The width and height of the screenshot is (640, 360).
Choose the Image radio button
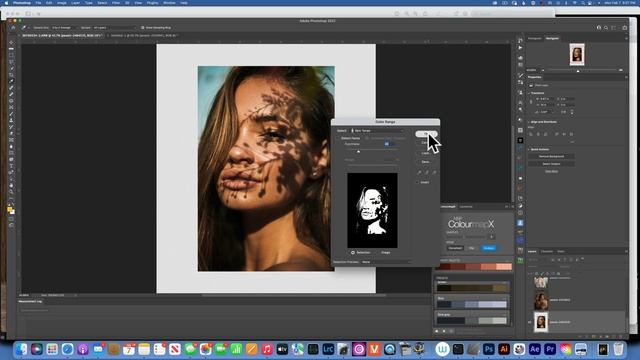[x=378, y=253]
